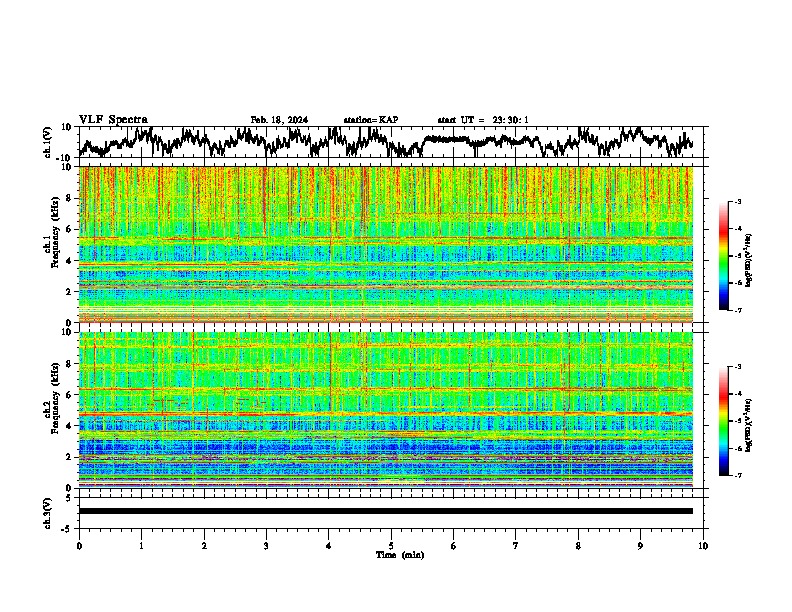
Task: Click the ch.2 log(PSD) colorbar unit label
Action: pos(749,425)
